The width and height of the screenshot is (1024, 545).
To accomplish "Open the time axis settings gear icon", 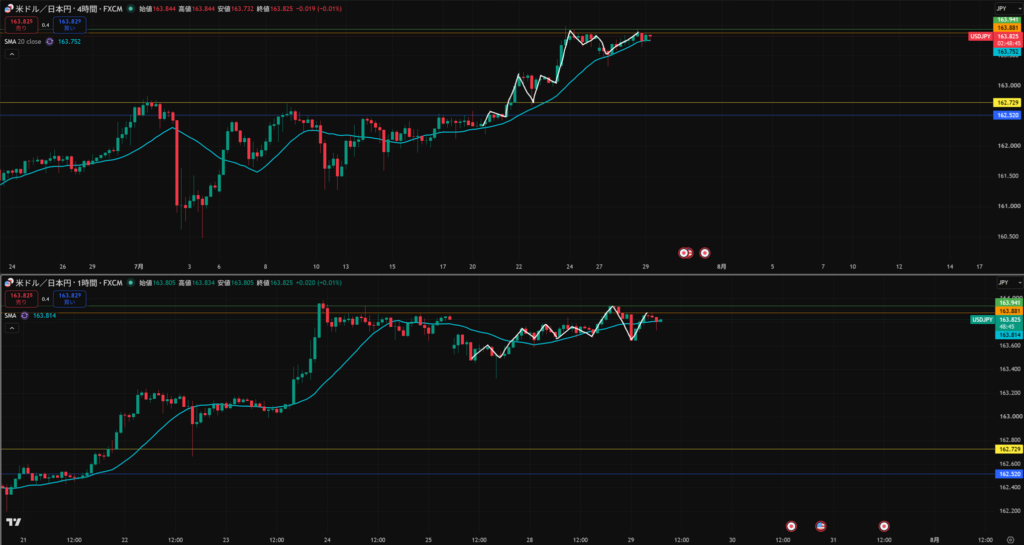I will click(1010, 540).
